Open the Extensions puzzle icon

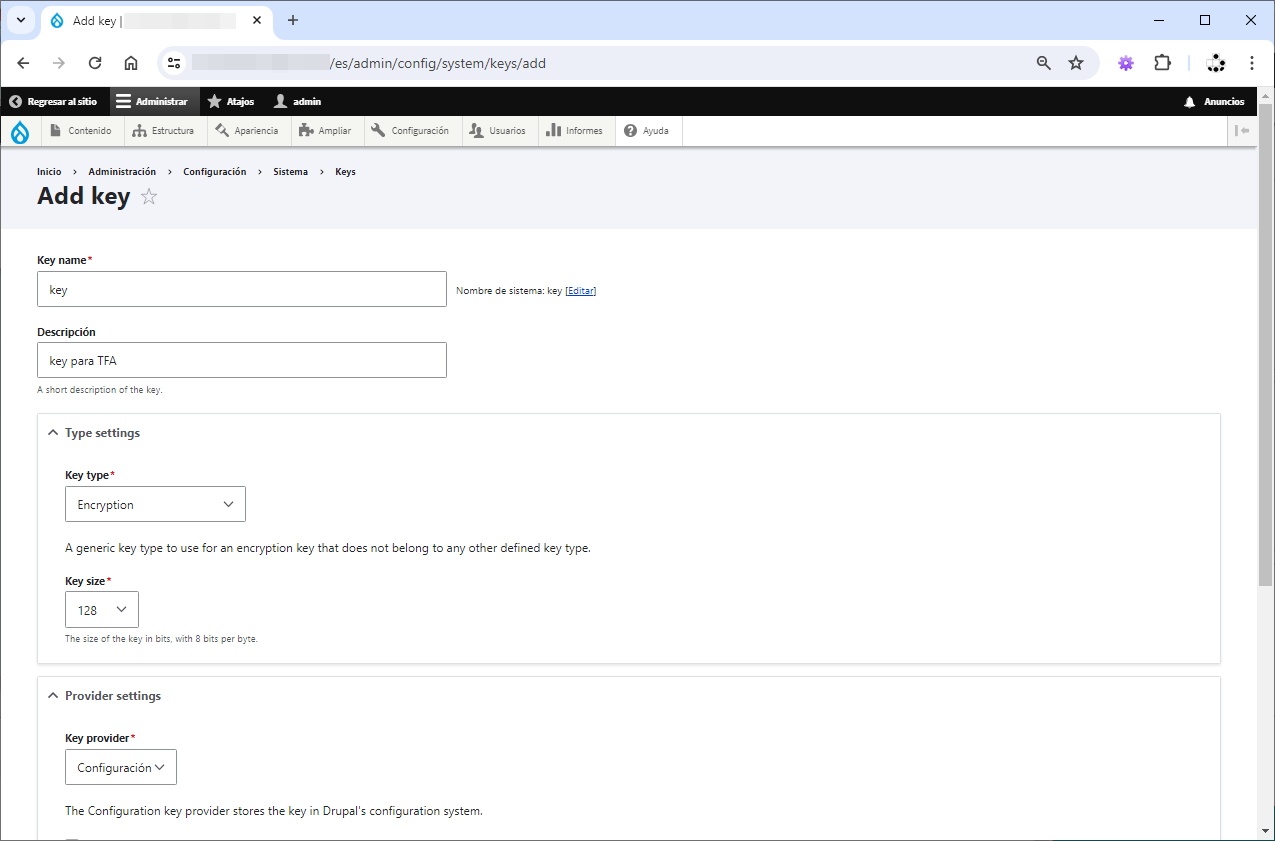(x=1162, y=63)
